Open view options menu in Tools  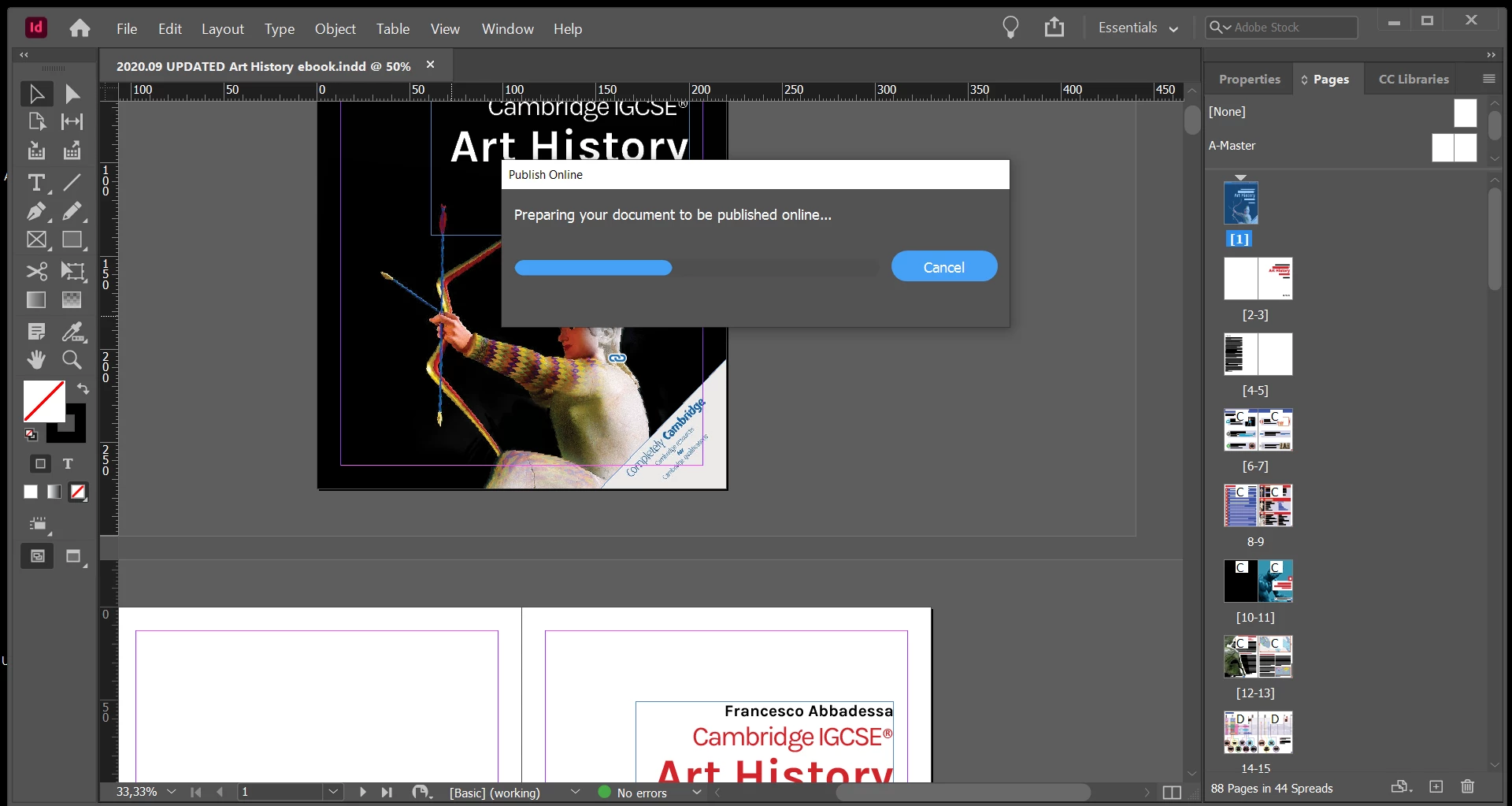(x=37, y=525)
